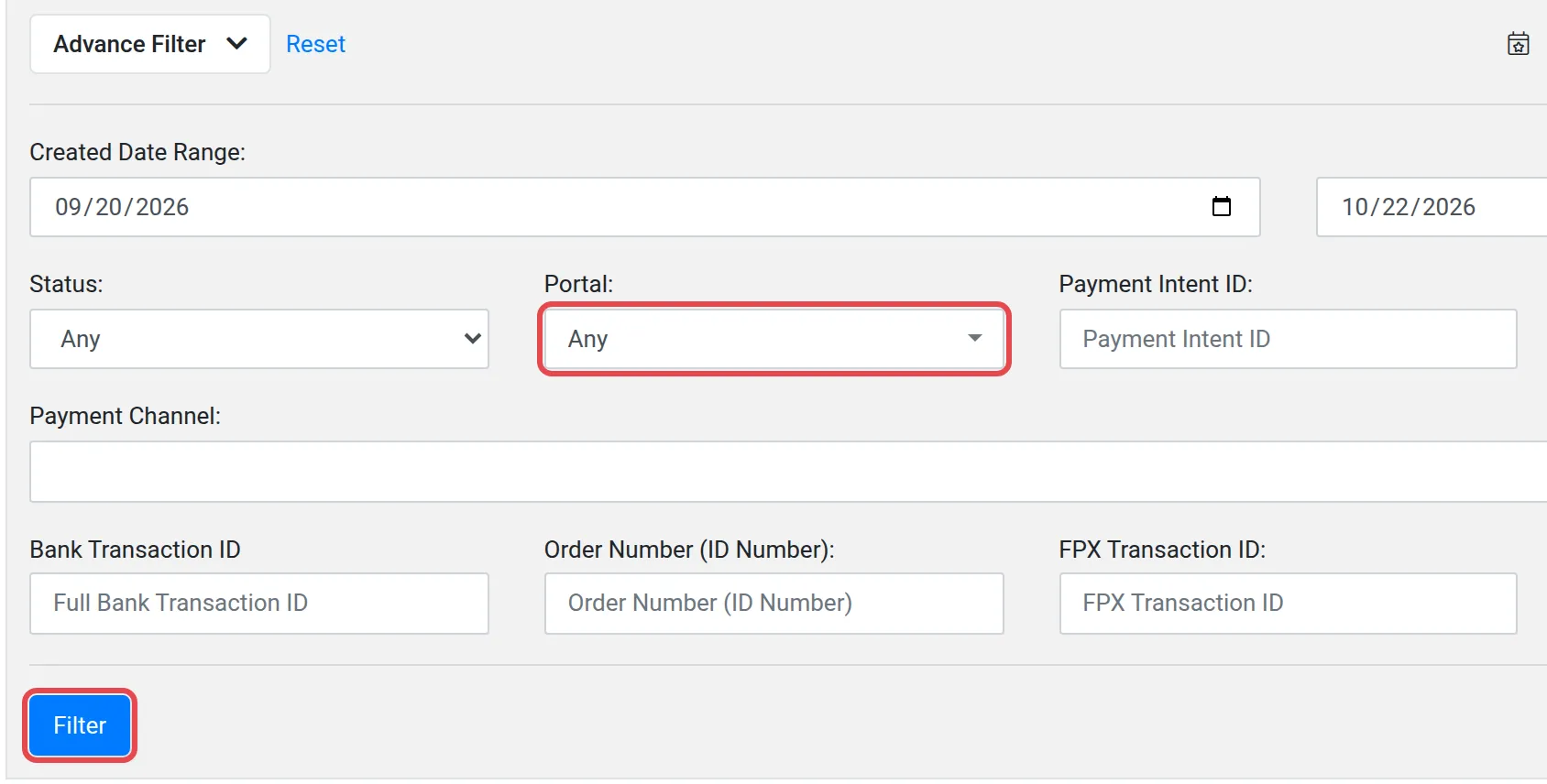Image resolution: width=1547 pixels, height=784 pixels.
Task: Focus the Order Number (ID Number) field
Action: click(774, 604)
